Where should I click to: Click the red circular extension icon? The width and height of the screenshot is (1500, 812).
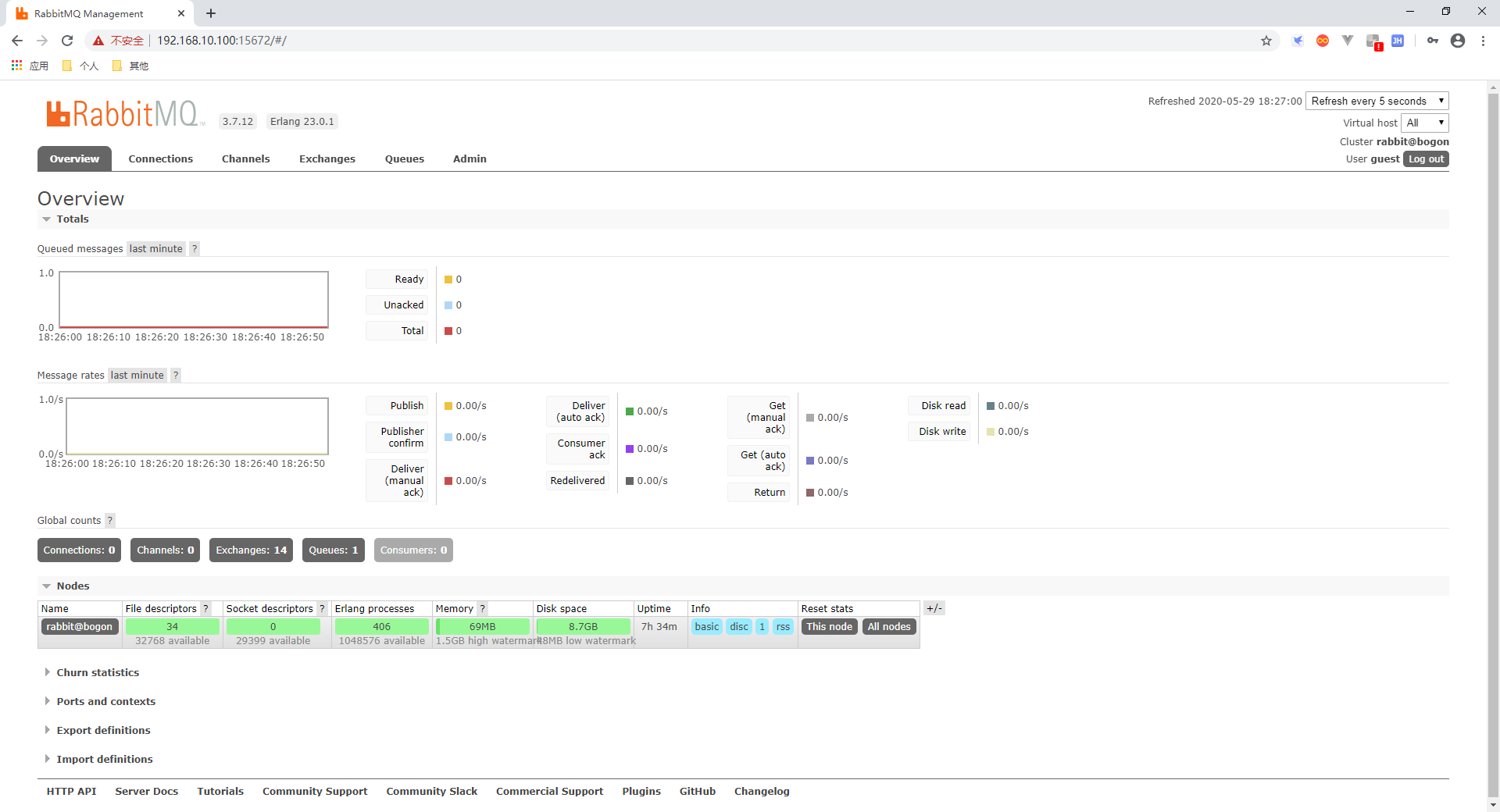[1323, 41]
